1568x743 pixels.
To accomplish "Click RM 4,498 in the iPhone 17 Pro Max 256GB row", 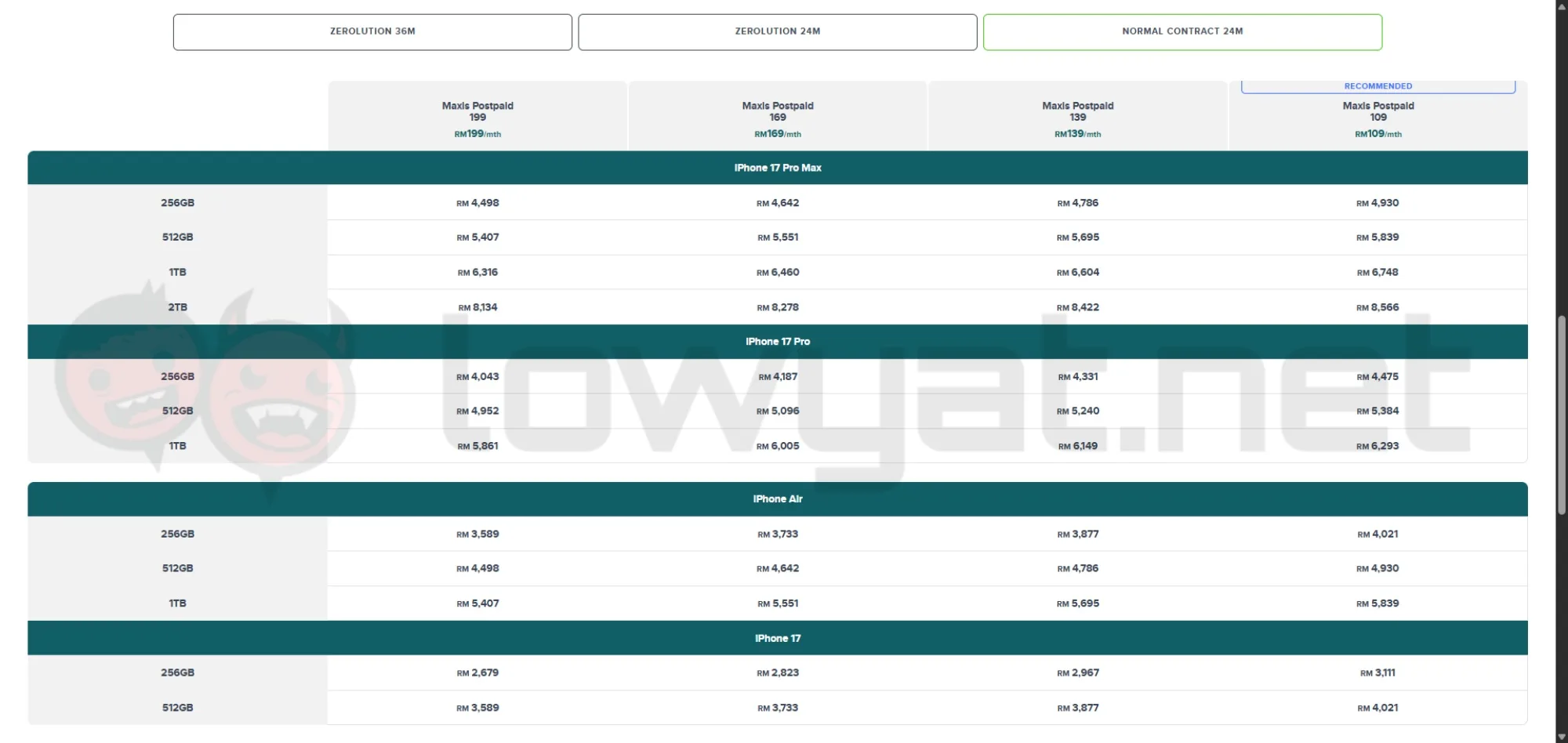I will 477,203.
